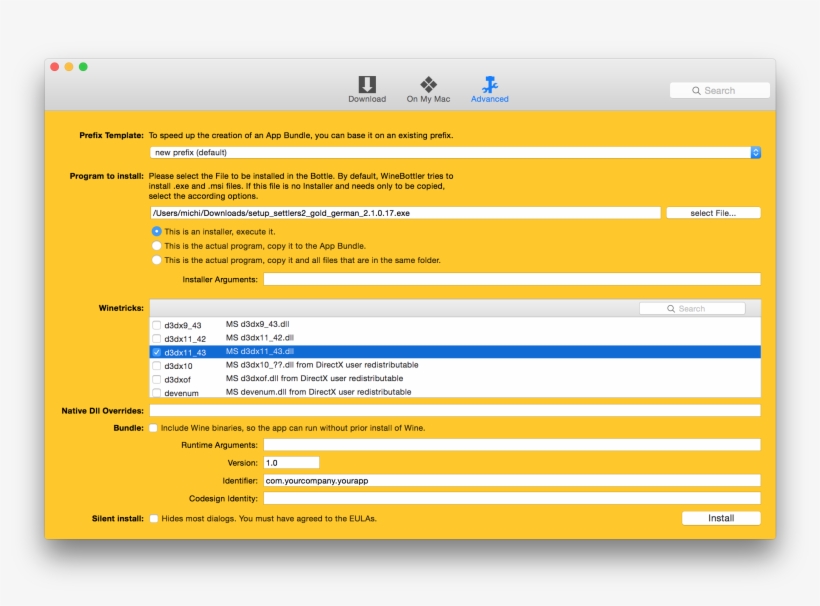Enable Include Wine binaries Bundle checkbox
The image size is (820, 606).
point(153,428)
